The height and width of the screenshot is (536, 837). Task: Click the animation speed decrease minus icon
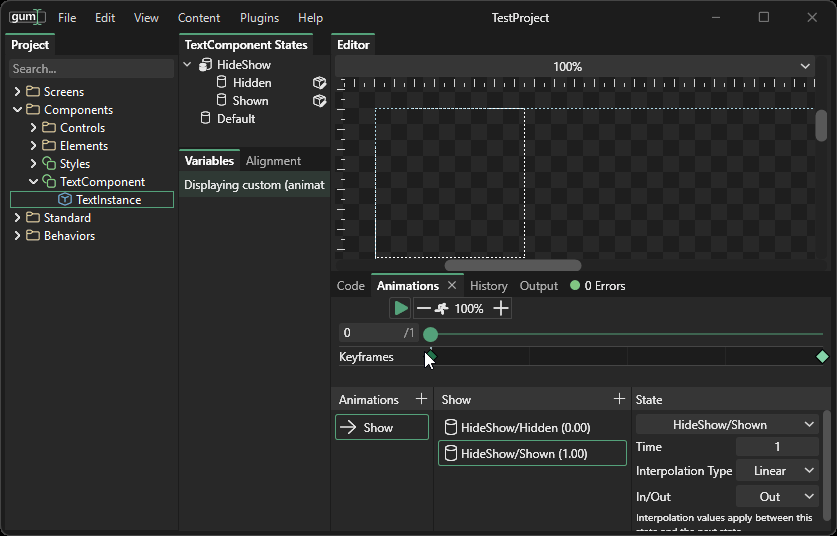424,308
